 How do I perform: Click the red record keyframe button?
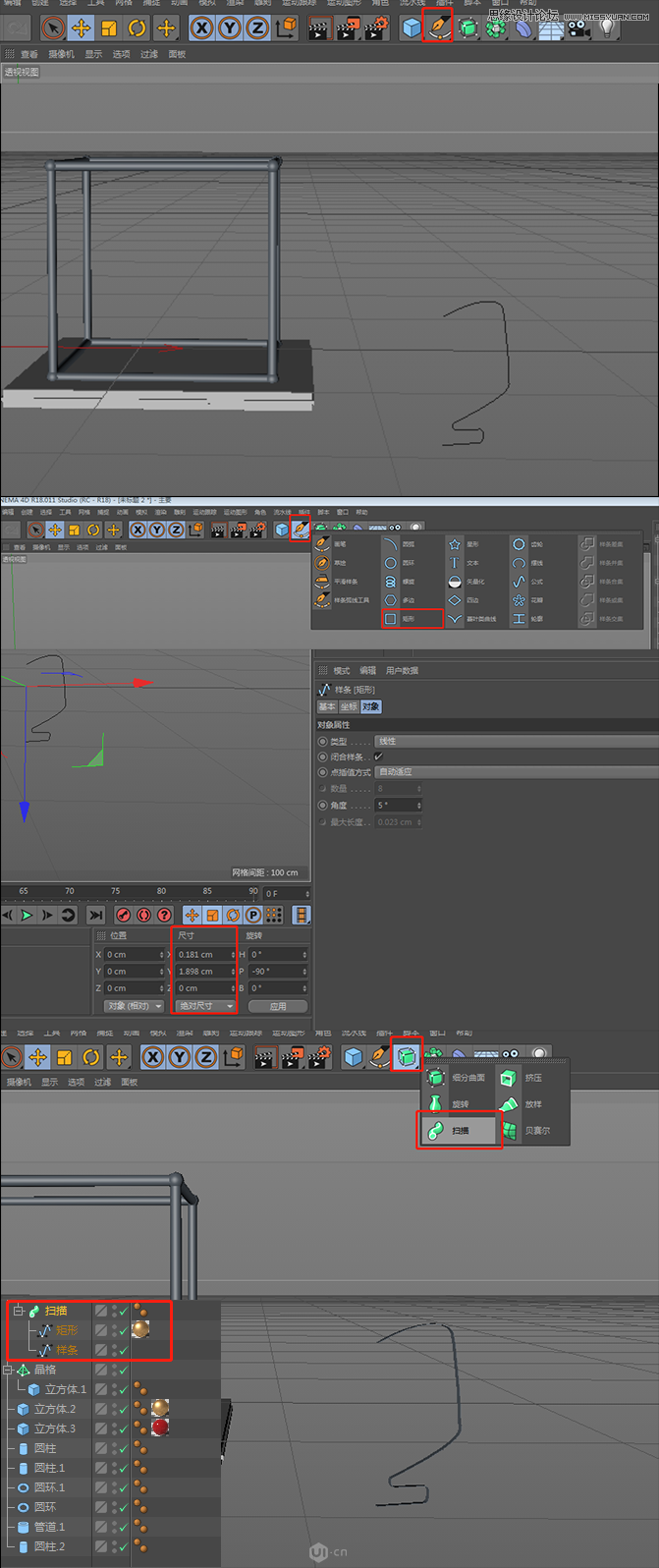tap(124, 915)
